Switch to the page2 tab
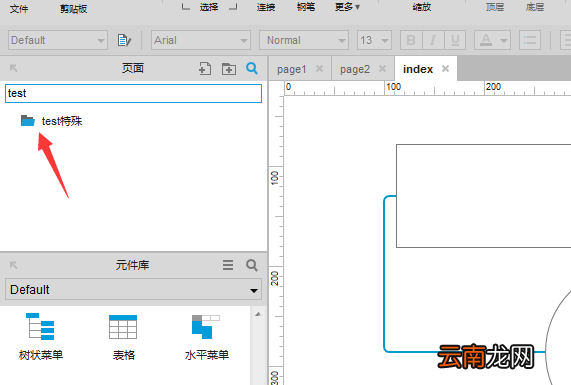Viewport: 571px width, 385px height. pyautogui.click(x=355, y=69)
